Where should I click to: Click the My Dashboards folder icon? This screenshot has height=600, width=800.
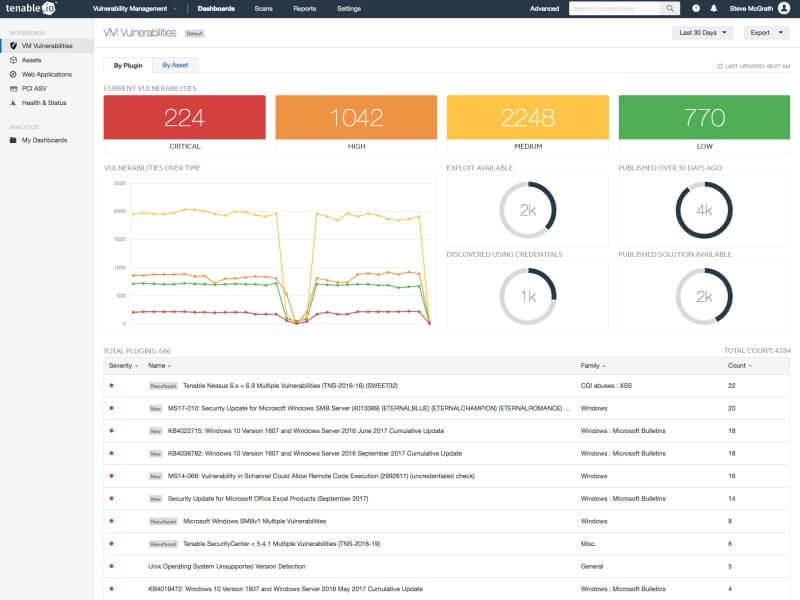12,140
